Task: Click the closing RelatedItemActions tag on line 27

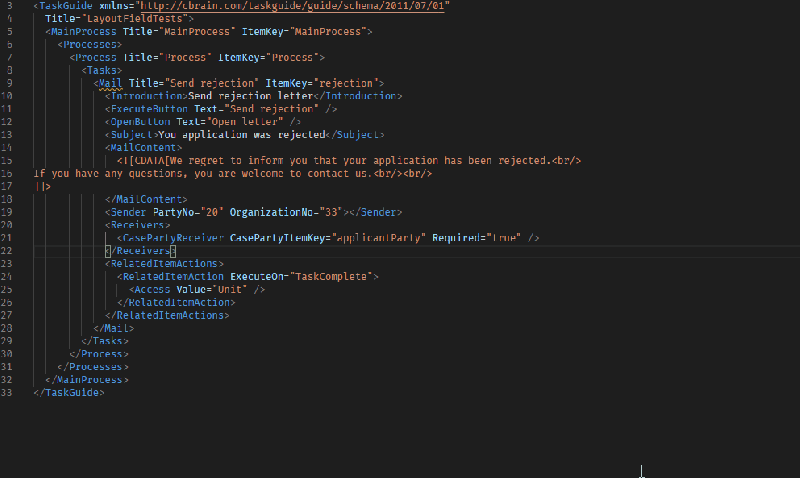Action: pos(167,315)
